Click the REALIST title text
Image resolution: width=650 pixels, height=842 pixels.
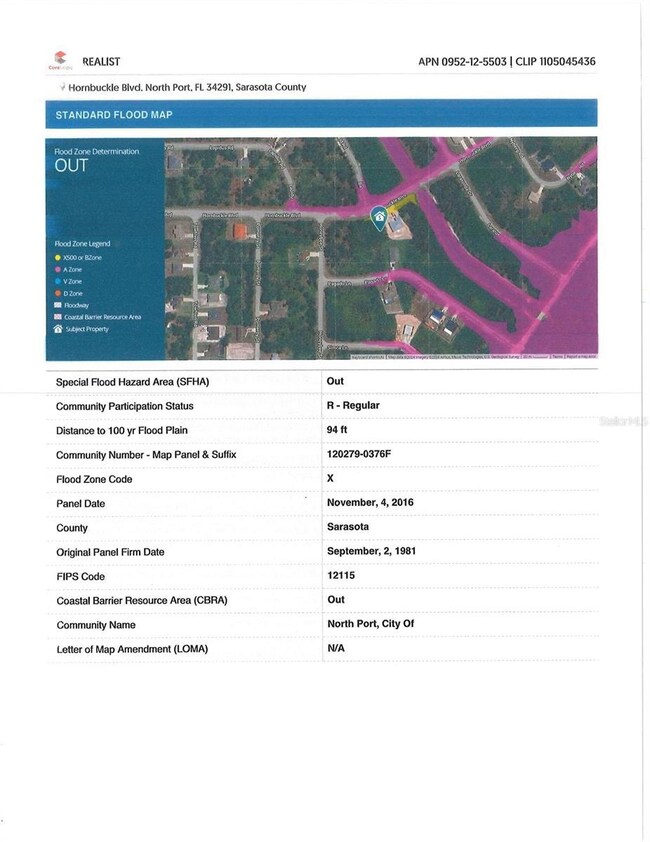(101, 62)
